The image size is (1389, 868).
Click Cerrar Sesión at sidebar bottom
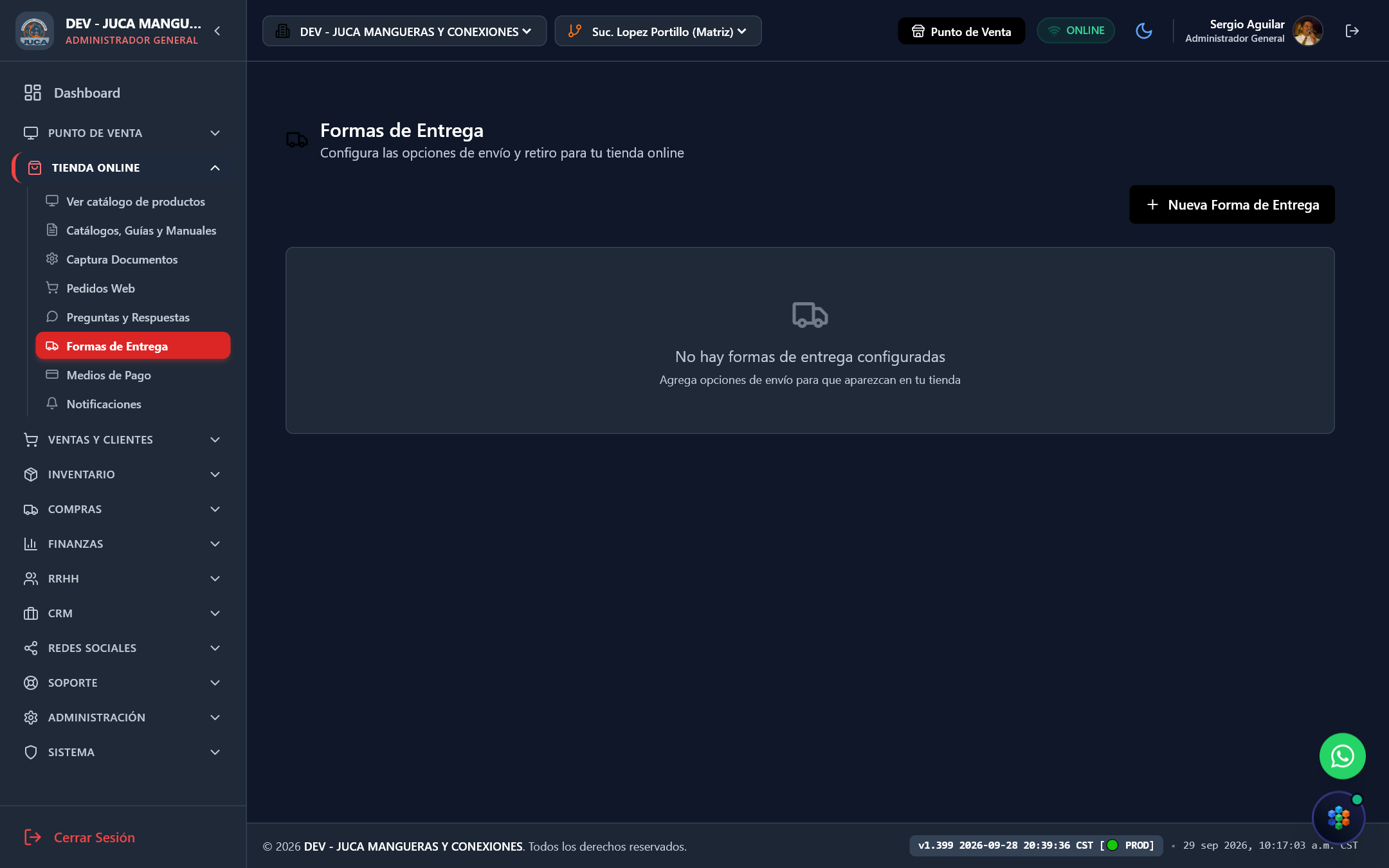(80, 837)
